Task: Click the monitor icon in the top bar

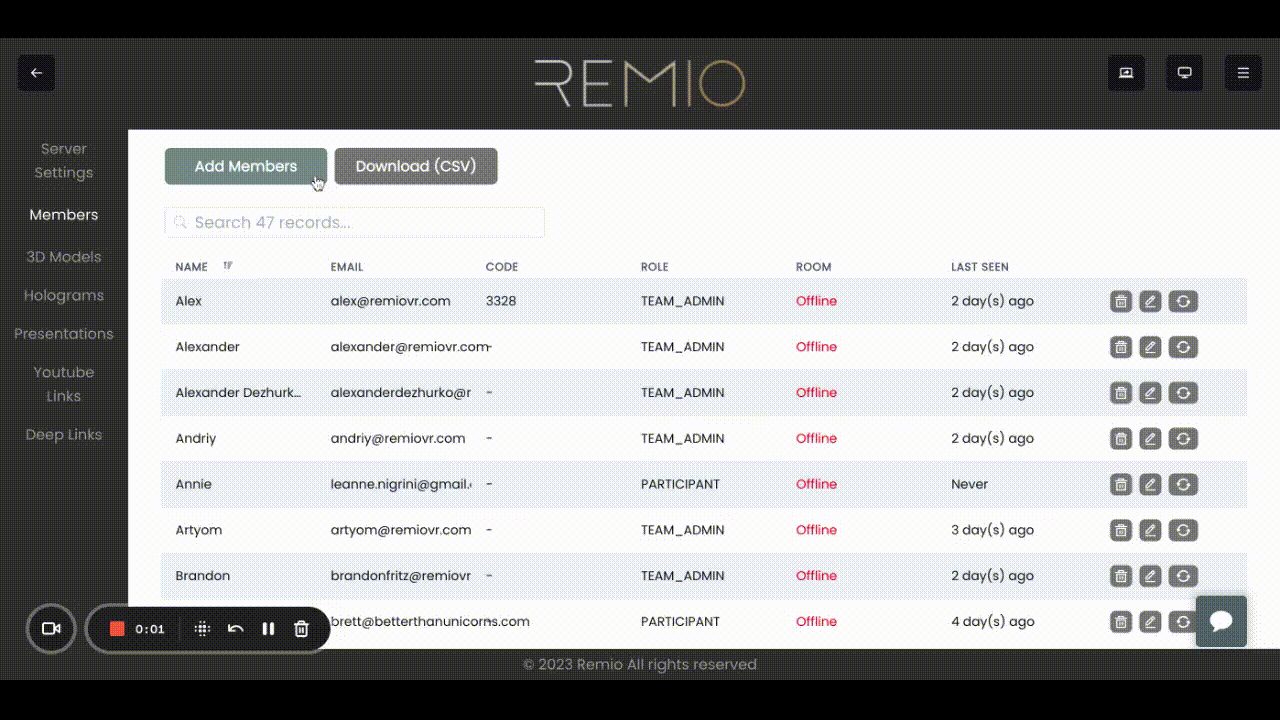Action: (1184, 72)
